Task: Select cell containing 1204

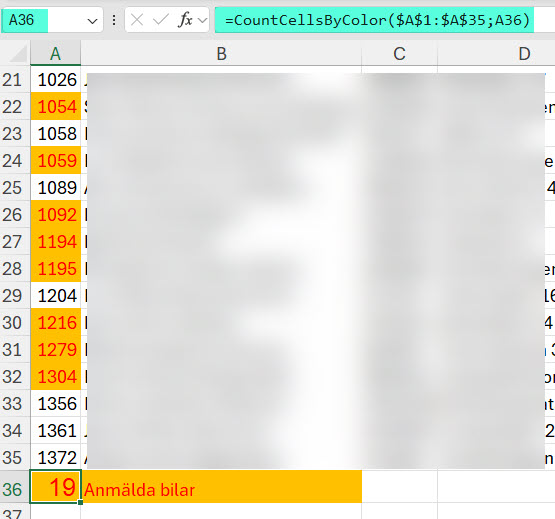Action: pos(56,295)
